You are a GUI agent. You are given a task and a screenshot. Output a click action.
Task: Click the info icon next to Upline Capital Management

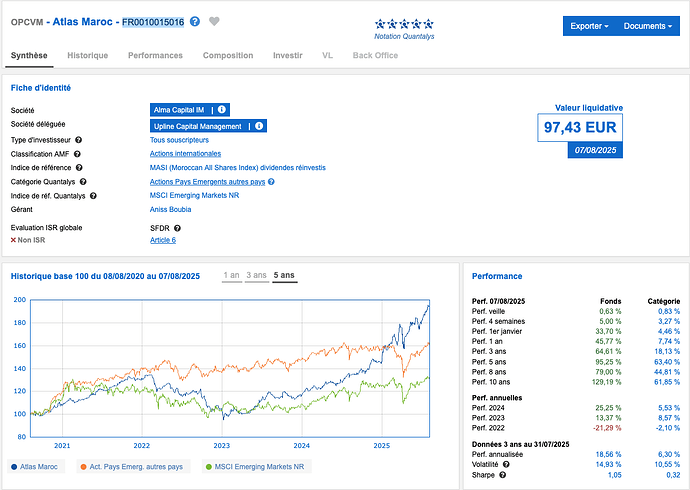[258, 126]
